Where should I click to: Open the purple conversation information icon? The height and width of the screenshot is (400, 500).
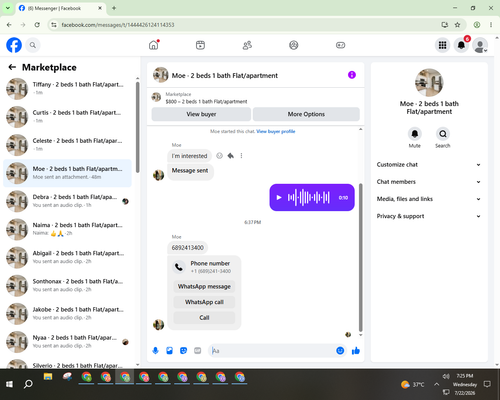(352, 75)
